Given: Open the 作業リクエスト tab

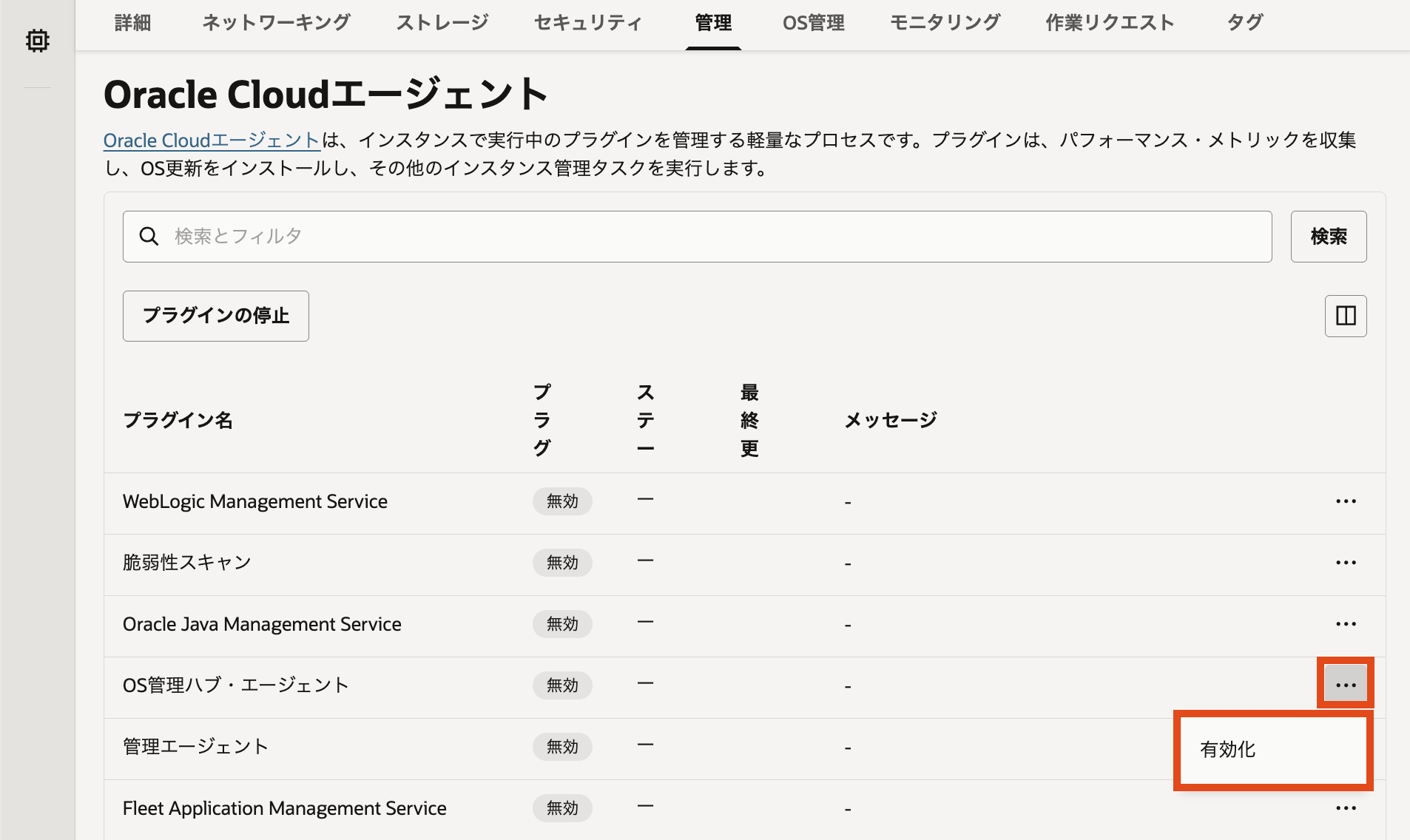Looking at the screenshot, I should click(1110, 23).
